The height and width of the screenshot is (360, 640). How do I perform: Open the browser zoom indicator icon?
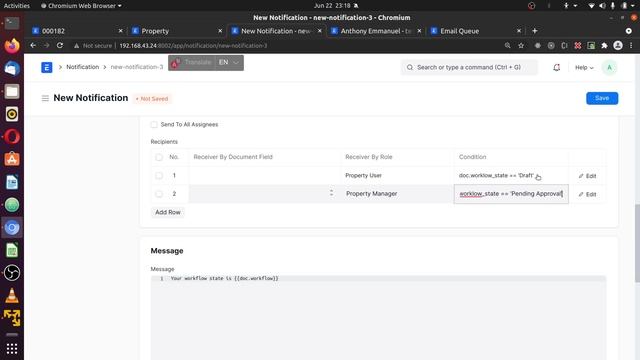507,46
